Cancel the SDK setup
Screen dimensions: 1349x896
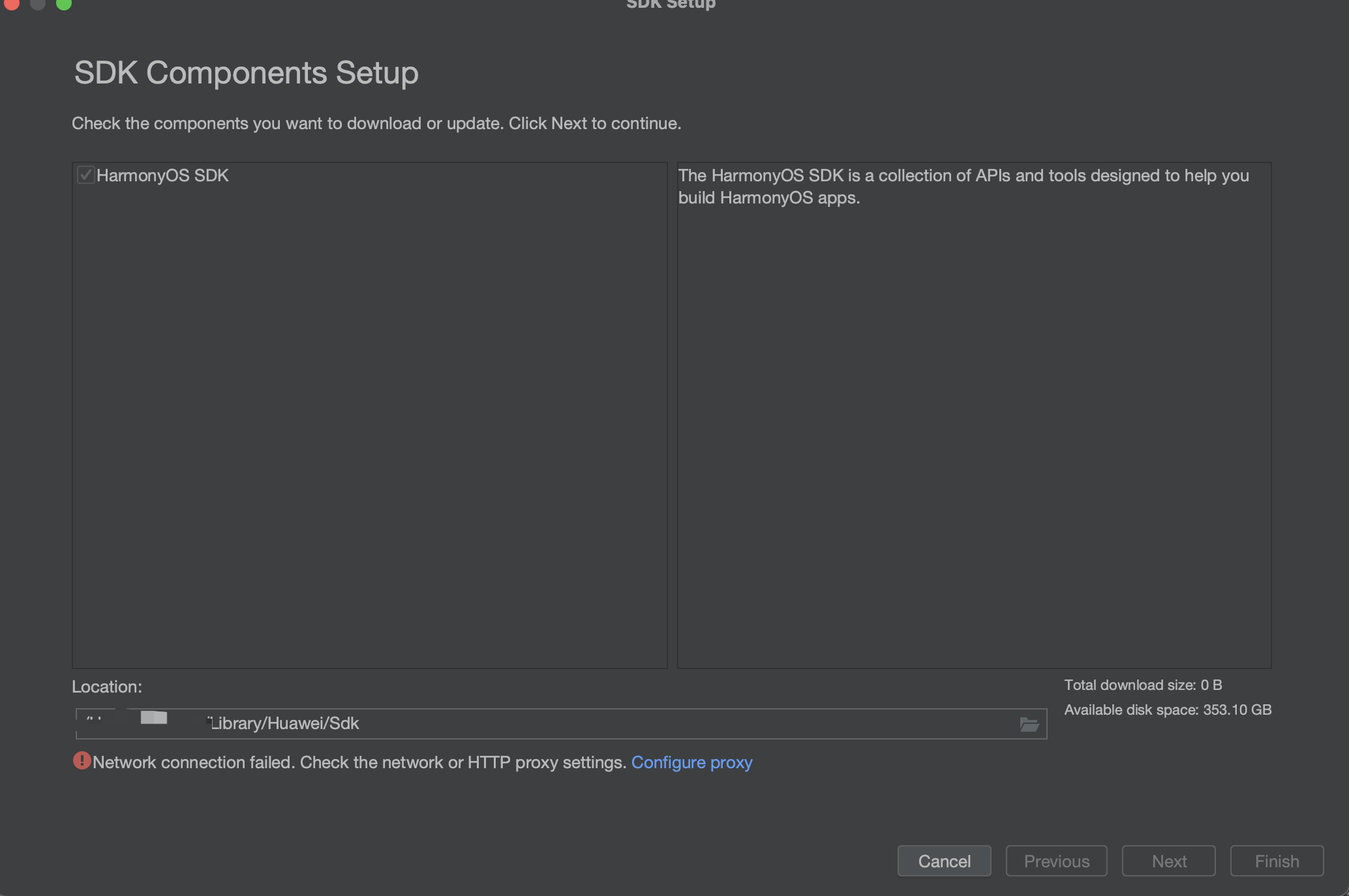click(944, 861)
